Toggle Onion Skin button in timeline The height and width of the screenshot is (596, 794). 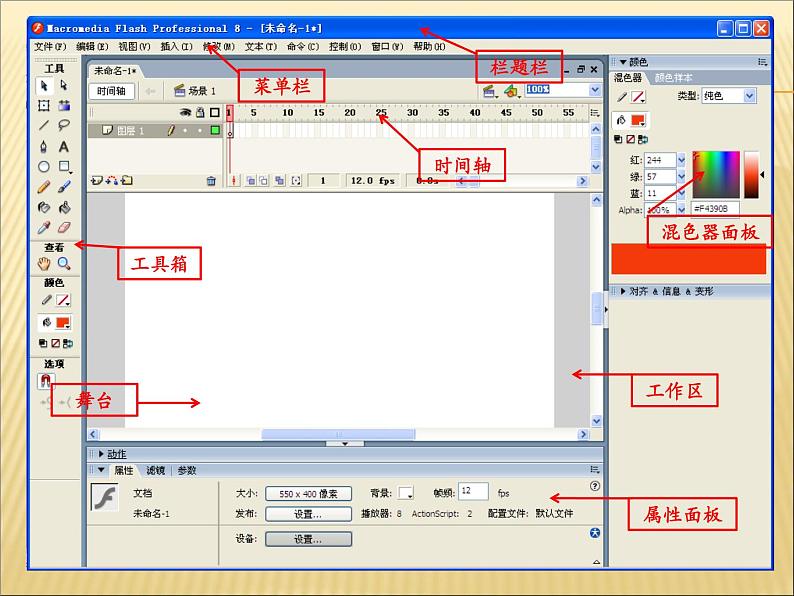coord(251,180)
